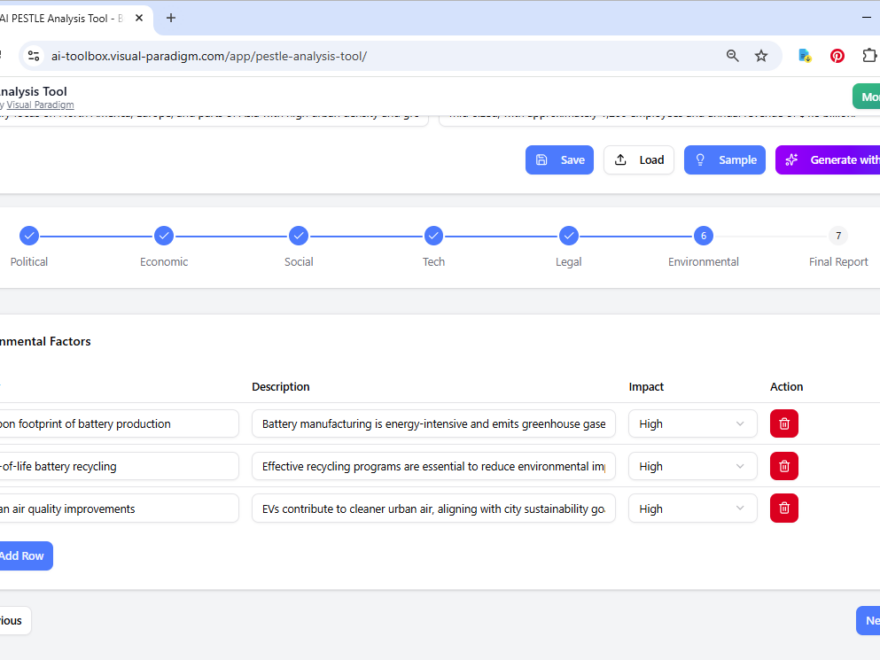The width and height of the screenshot is (880, 660).
Task: Open the Sample data with the lightbulb button
Action: (724, 159)
